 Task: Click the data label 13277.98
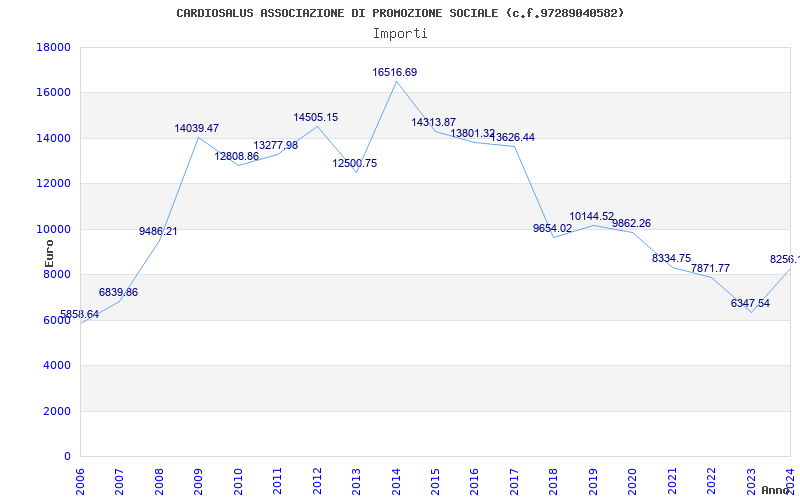click(x=276, y=145)
